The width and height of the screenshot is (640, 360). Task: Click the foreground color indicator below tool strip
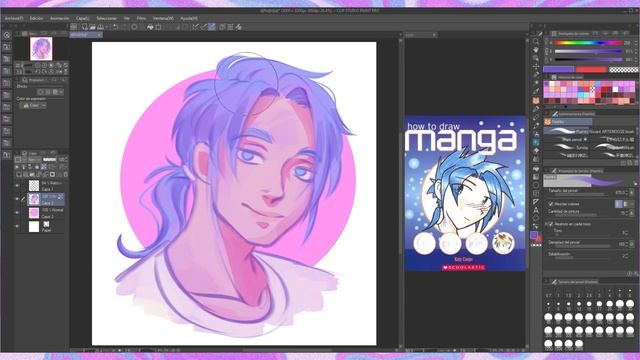(x=534, y=235)
